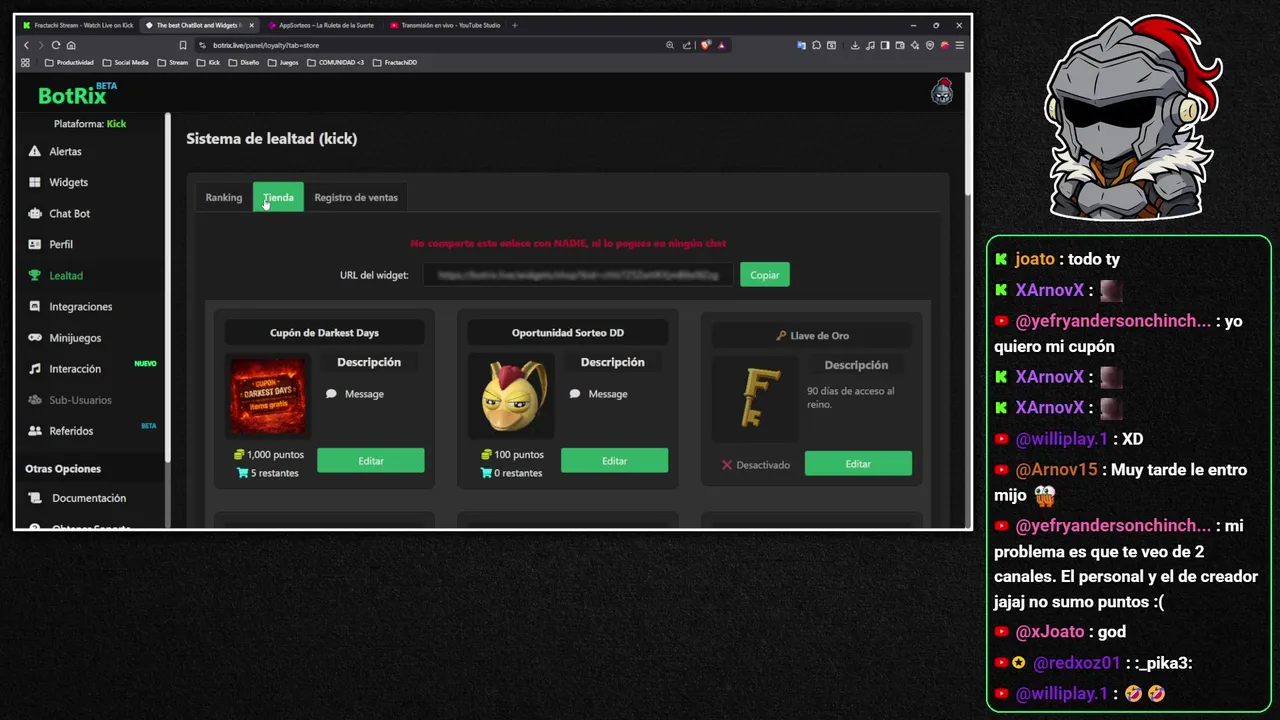Go to the browser home icon
This screenshot has width=1280, height=720.
[71, 45]
